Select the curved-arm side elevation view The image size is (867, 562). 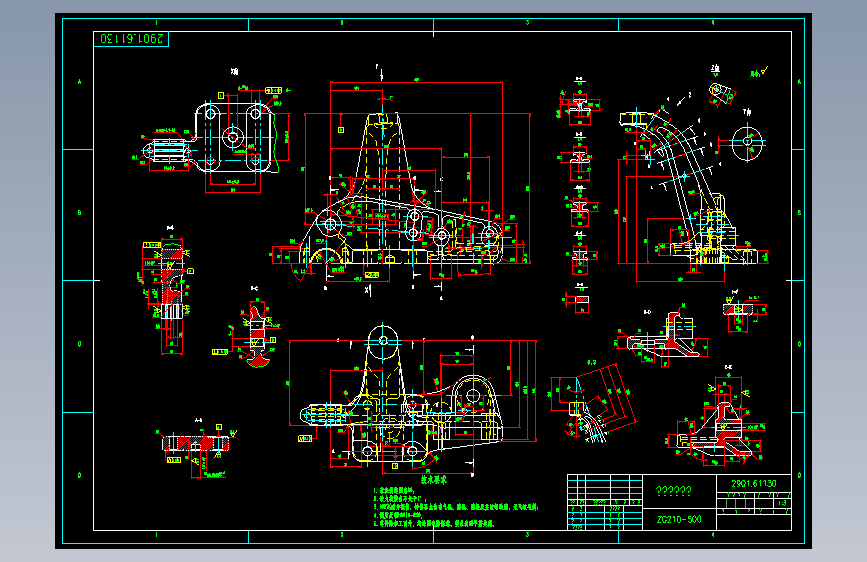[691, 188]
